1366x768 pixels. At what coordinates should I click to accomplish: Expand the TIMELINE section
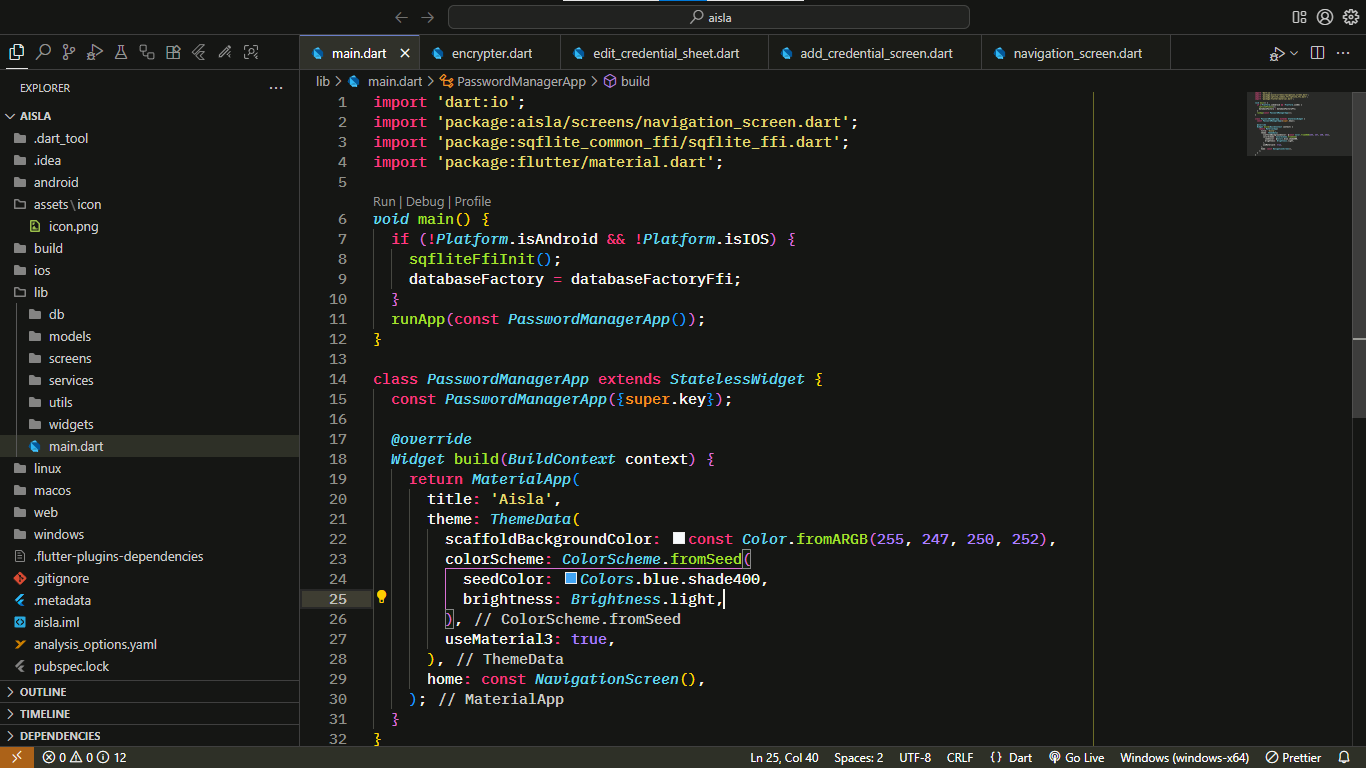[x=150, y=714]
